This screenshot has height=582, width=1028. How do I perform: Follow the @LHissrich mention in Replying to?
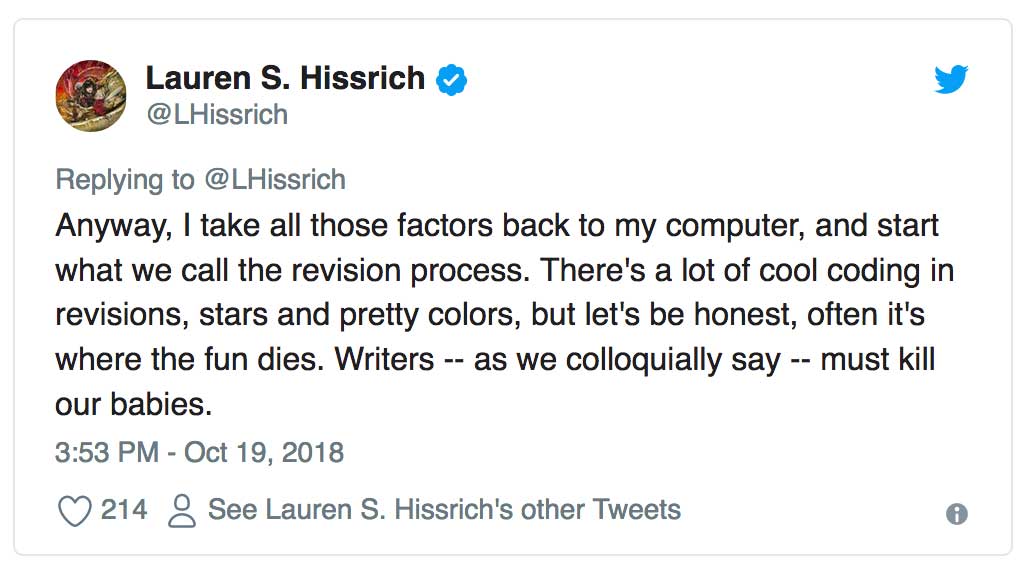[275, 180]
